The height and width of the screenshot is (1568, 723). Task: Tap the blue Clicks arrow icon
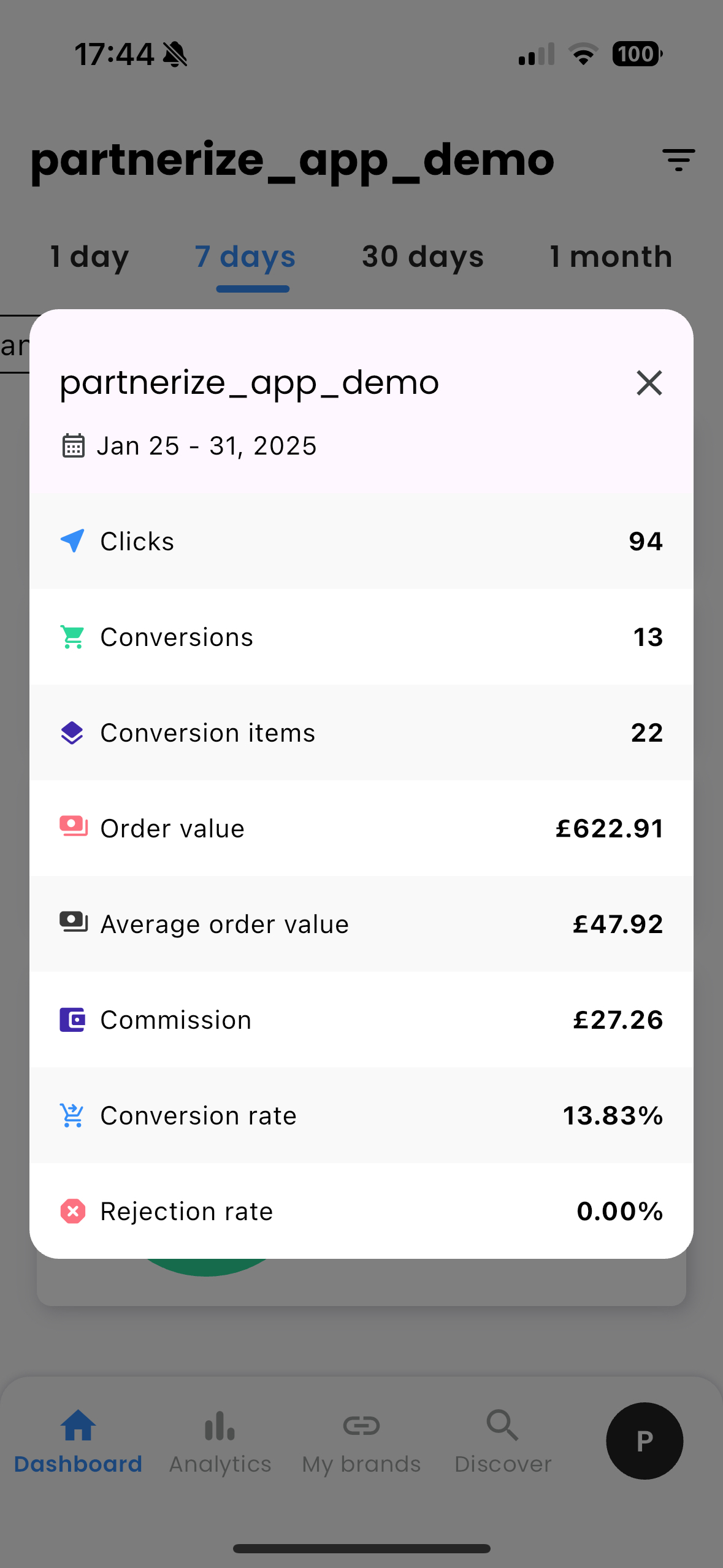[72, 541]
